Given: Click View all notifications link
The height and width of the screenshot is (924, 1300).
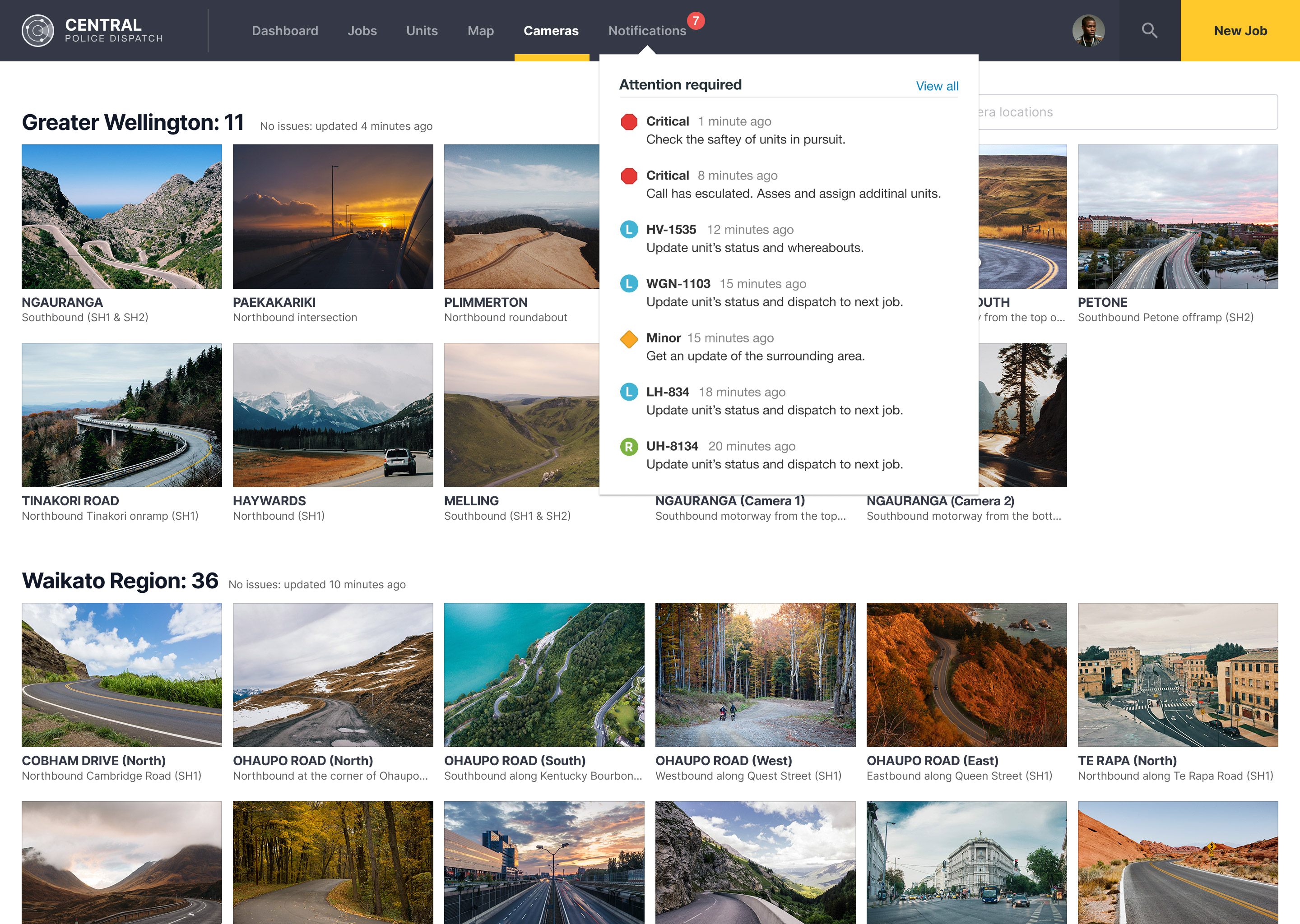Looking at the screenshot, I should pos(936,85).
